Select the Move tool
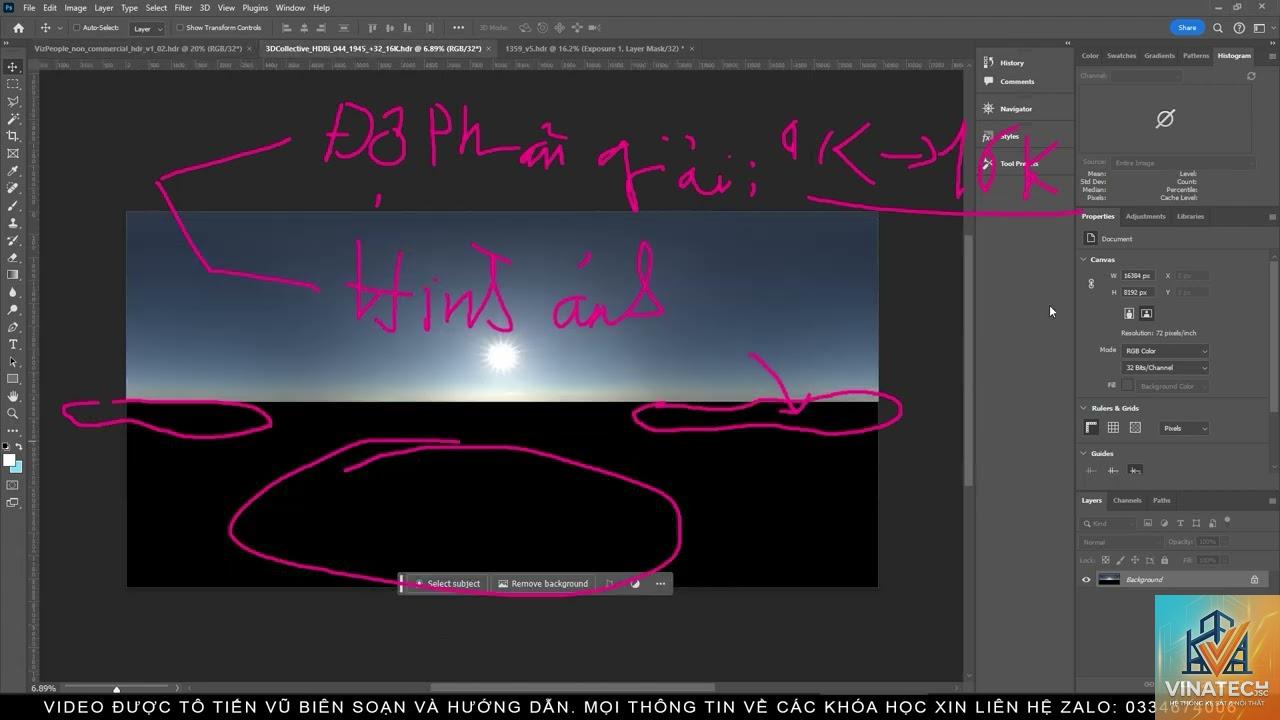The height and width of the screenshot is (720, 1280). [x=13, y=67]
